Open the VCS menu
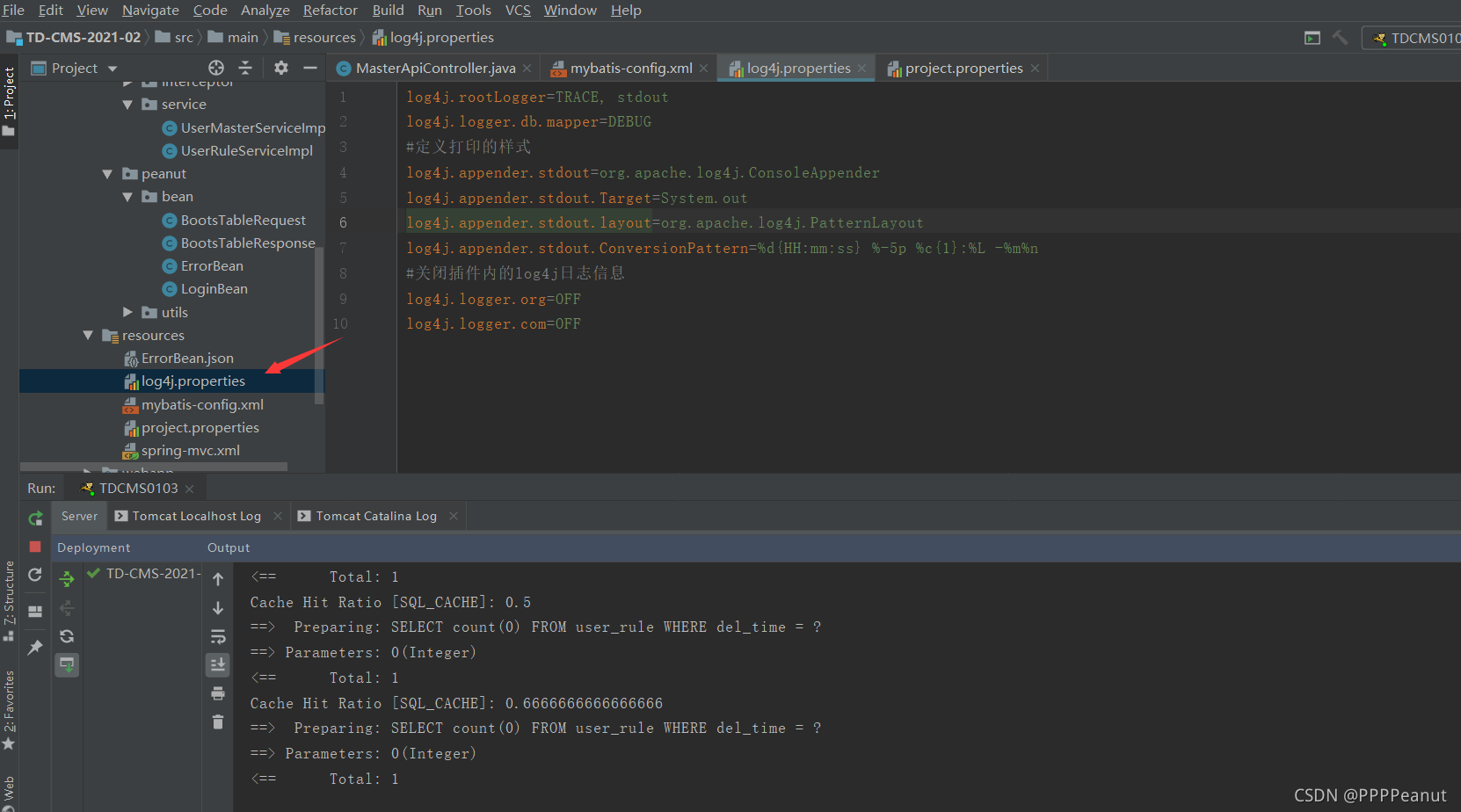Screen dimensions: 1461x812 (518, 10)
